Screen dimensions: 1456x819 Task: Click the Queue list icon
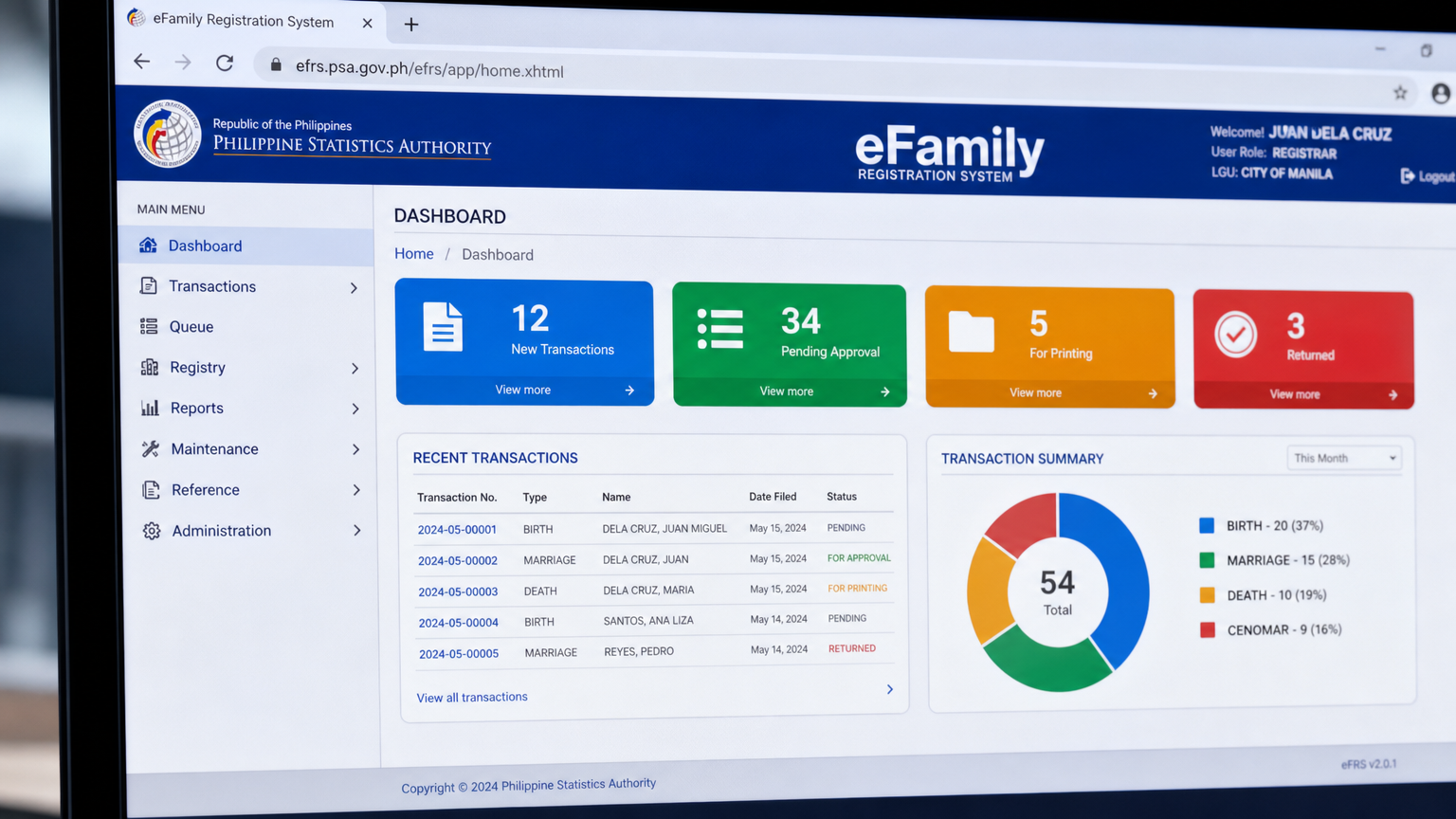pos(149,326)
